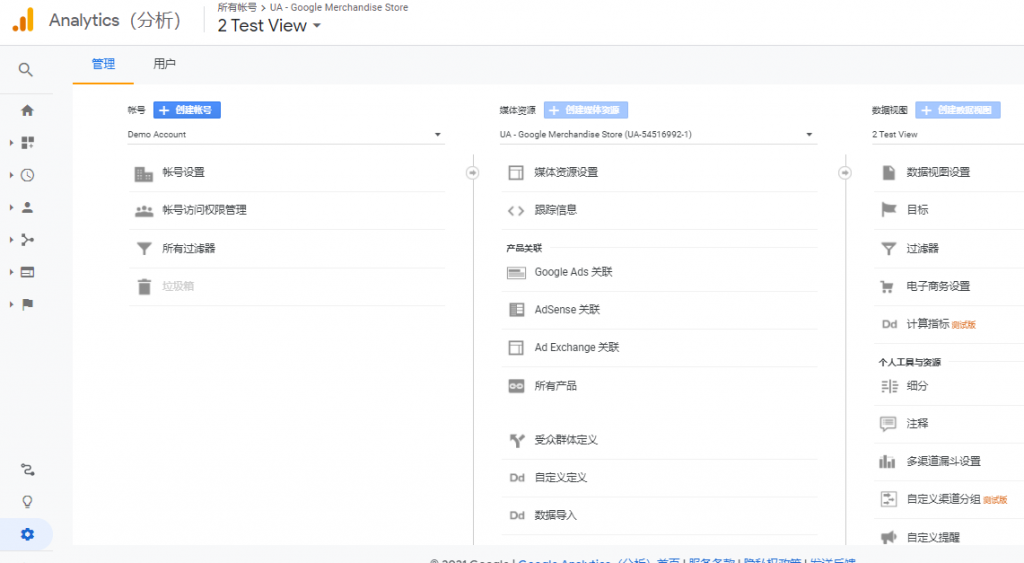Click link icon beside 所有产品
The width and height of the screenshot is (1024, 563).
tap(516, 386)
